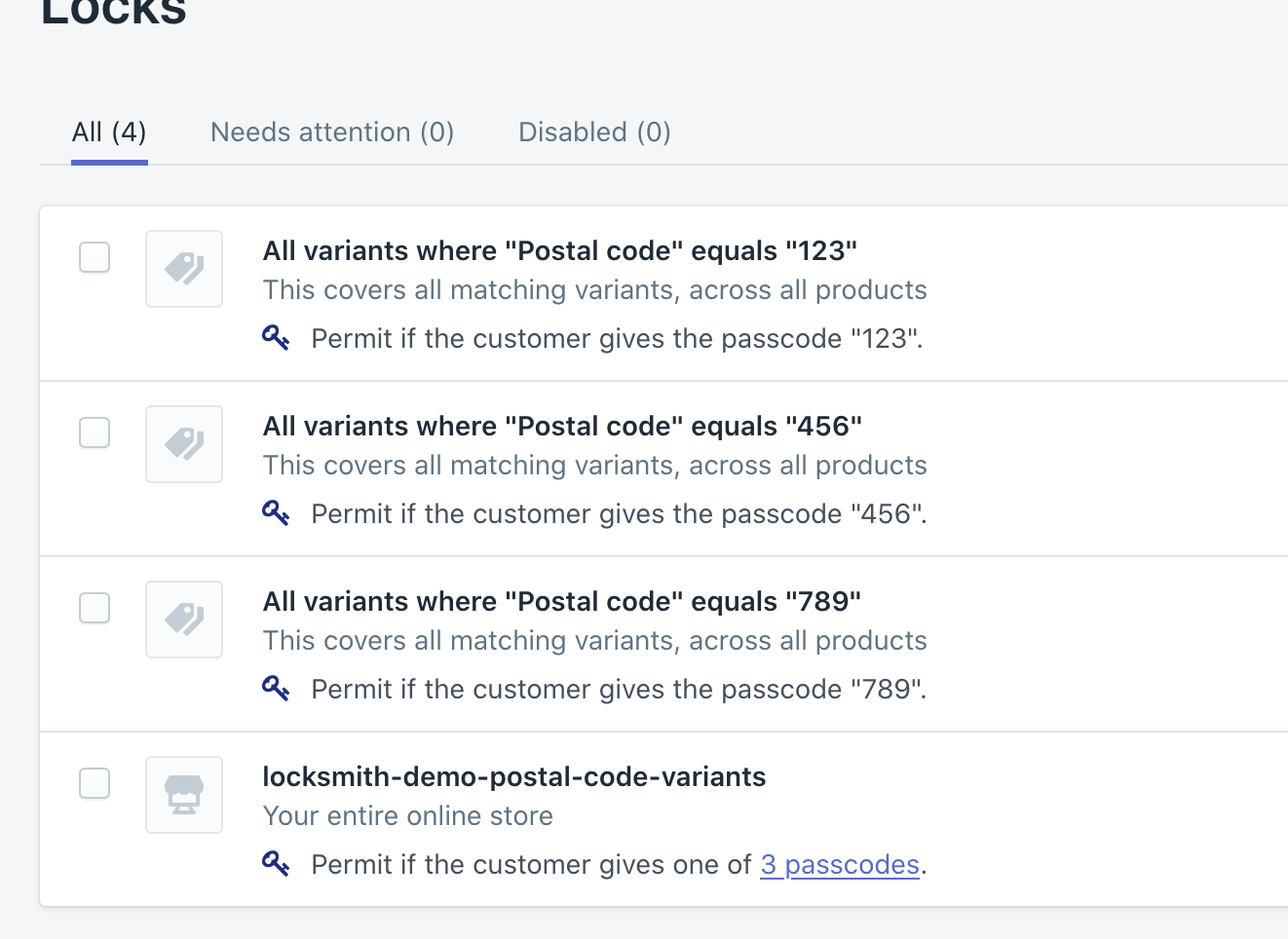
Task: Open lock titled Postal code equals "123"
Action: point(560,251)
